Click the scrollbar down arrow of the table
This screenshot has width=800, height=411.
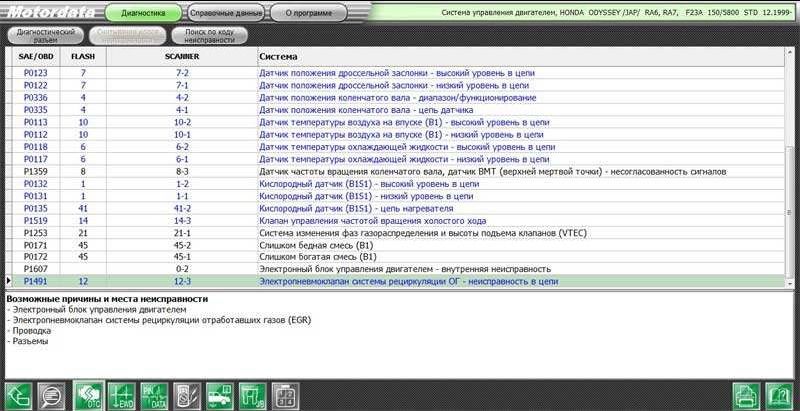(x=790, y=283)
